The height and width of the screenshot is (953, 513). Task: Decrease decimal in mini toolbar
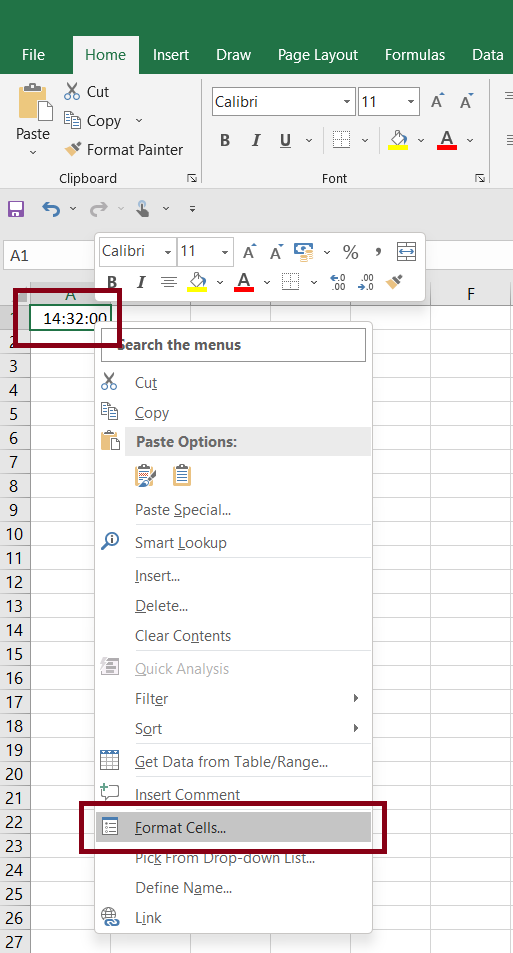pyautogui.click(x=367, y=282)
